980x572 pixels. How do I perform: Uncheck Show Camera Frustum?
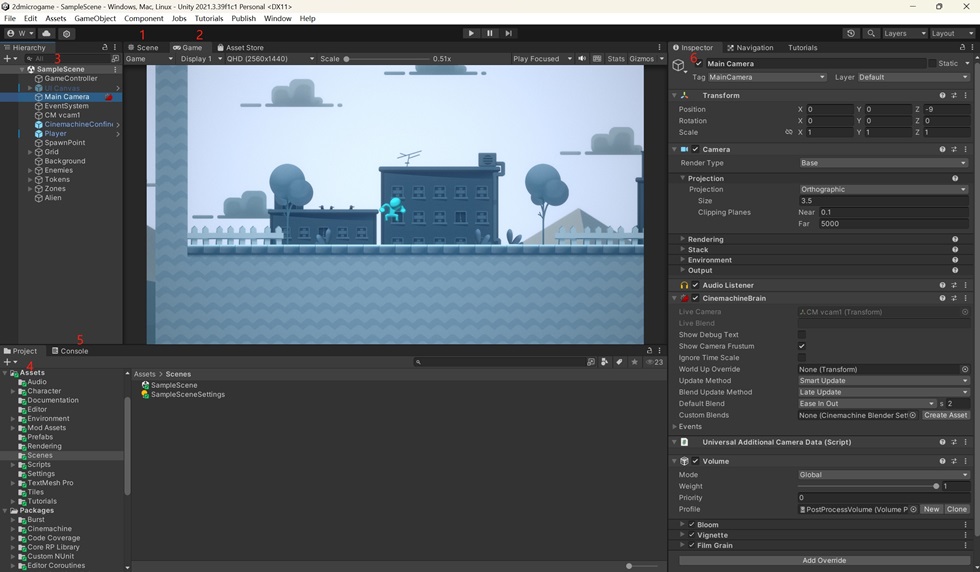[802, 346]
